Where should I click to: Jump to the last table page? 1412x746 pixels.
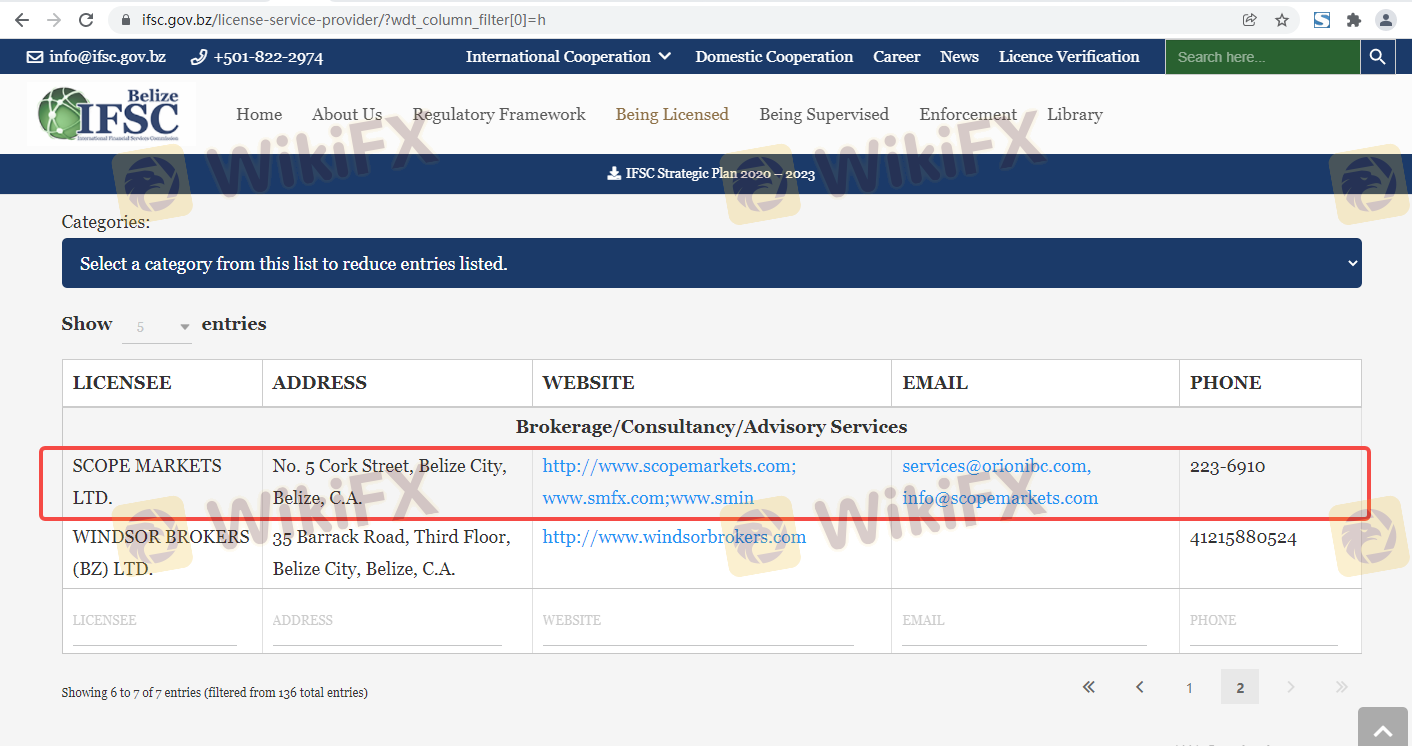tap(1342, 687)
